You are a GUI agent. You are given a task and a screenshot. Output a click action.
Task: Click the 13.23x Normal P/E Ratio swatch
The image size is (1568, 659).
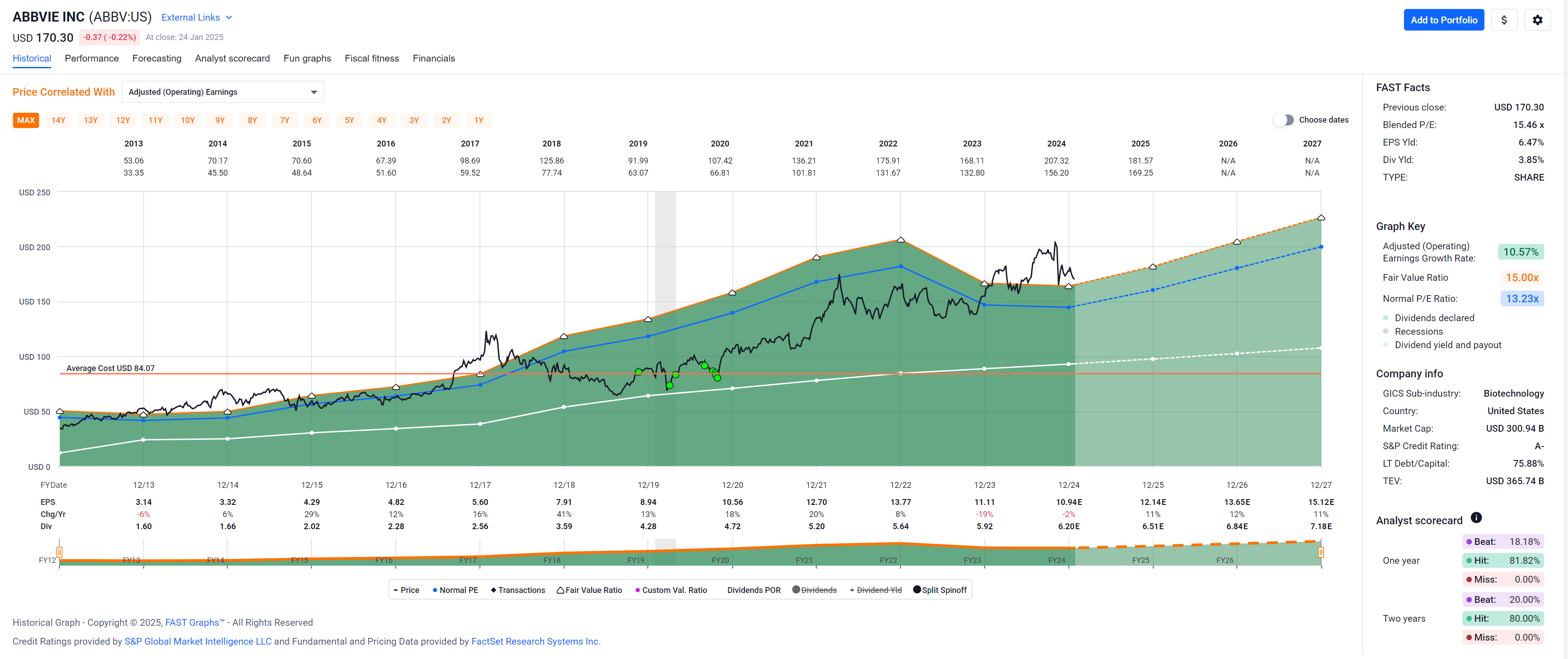[1521, 299]
